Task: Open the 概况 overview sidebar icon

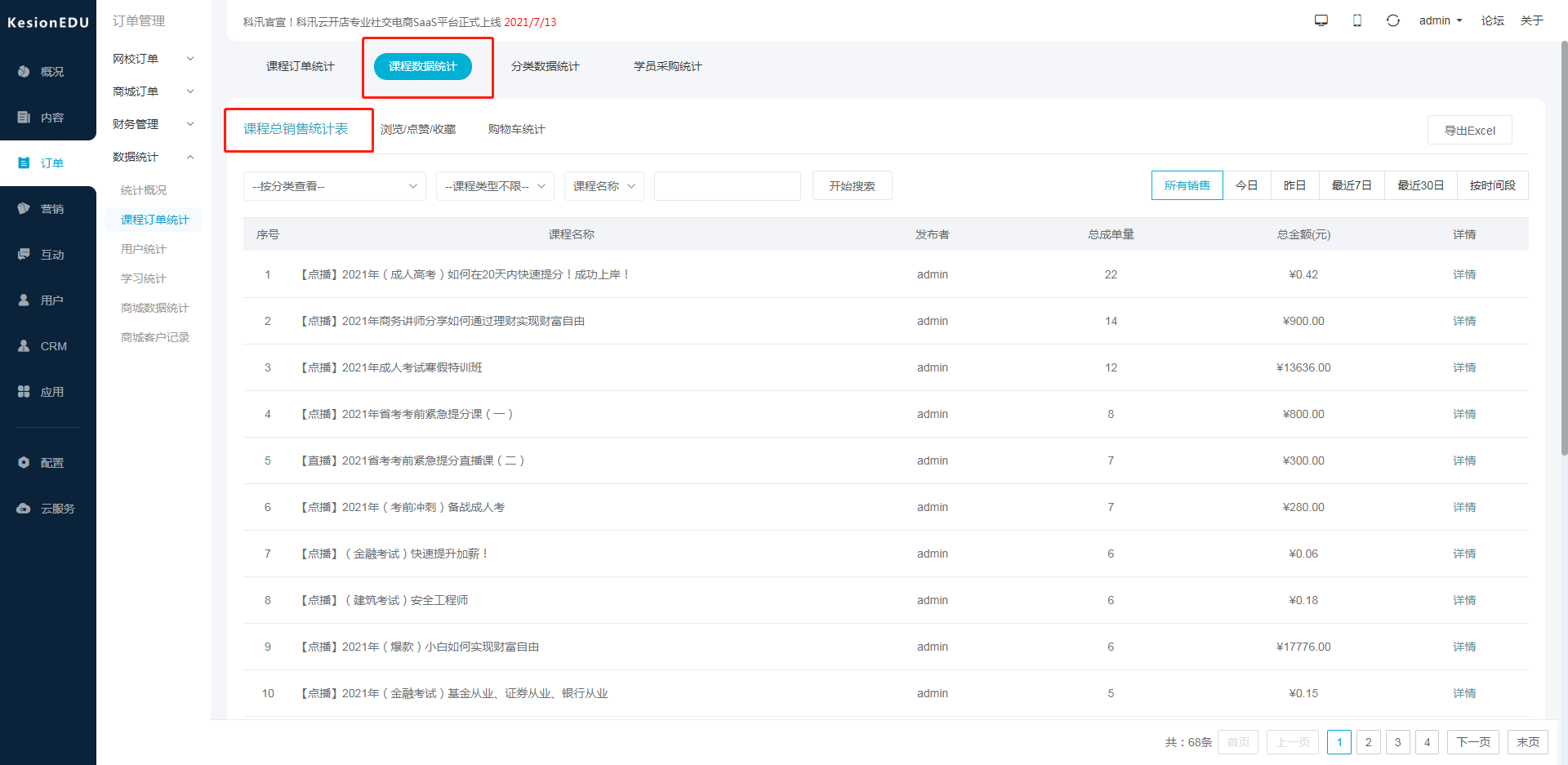Action: point(24,72)
